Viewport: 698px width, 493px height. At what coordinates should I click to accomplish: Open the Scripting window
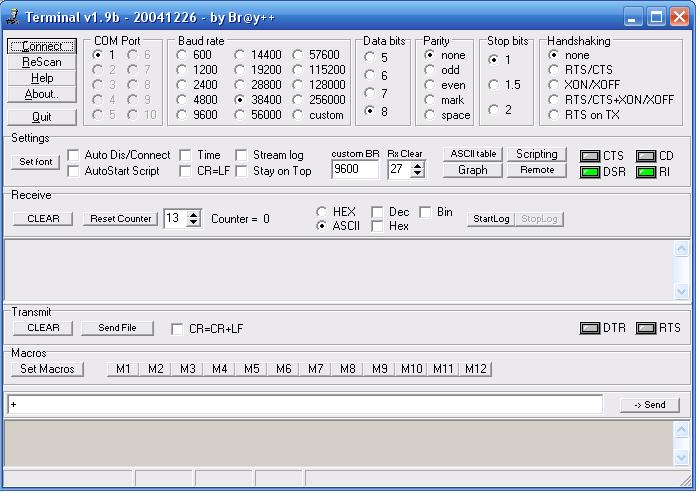[537, 154]
